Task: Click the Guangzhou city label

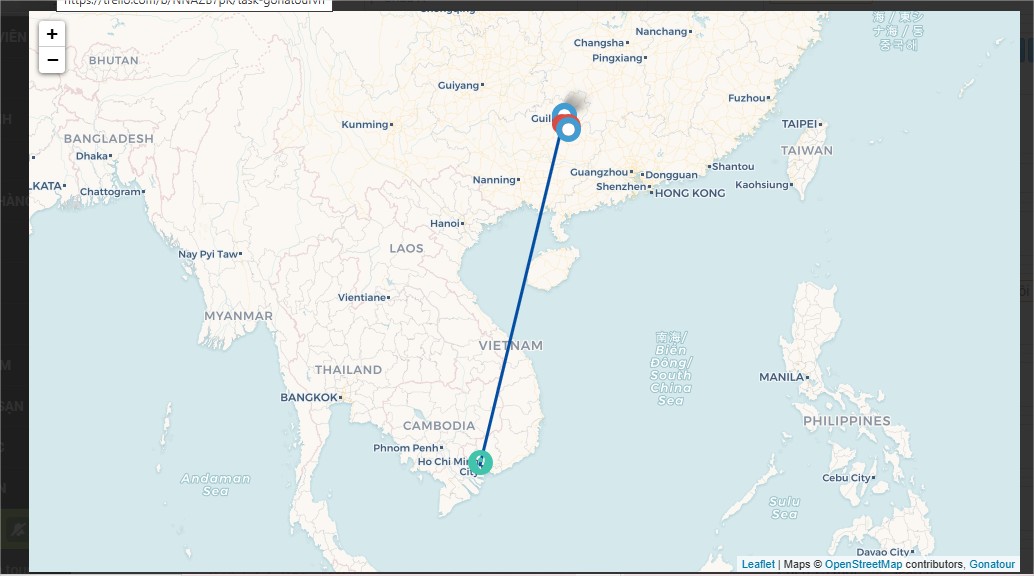Action: pyautogui.click(x=599, y=172)
